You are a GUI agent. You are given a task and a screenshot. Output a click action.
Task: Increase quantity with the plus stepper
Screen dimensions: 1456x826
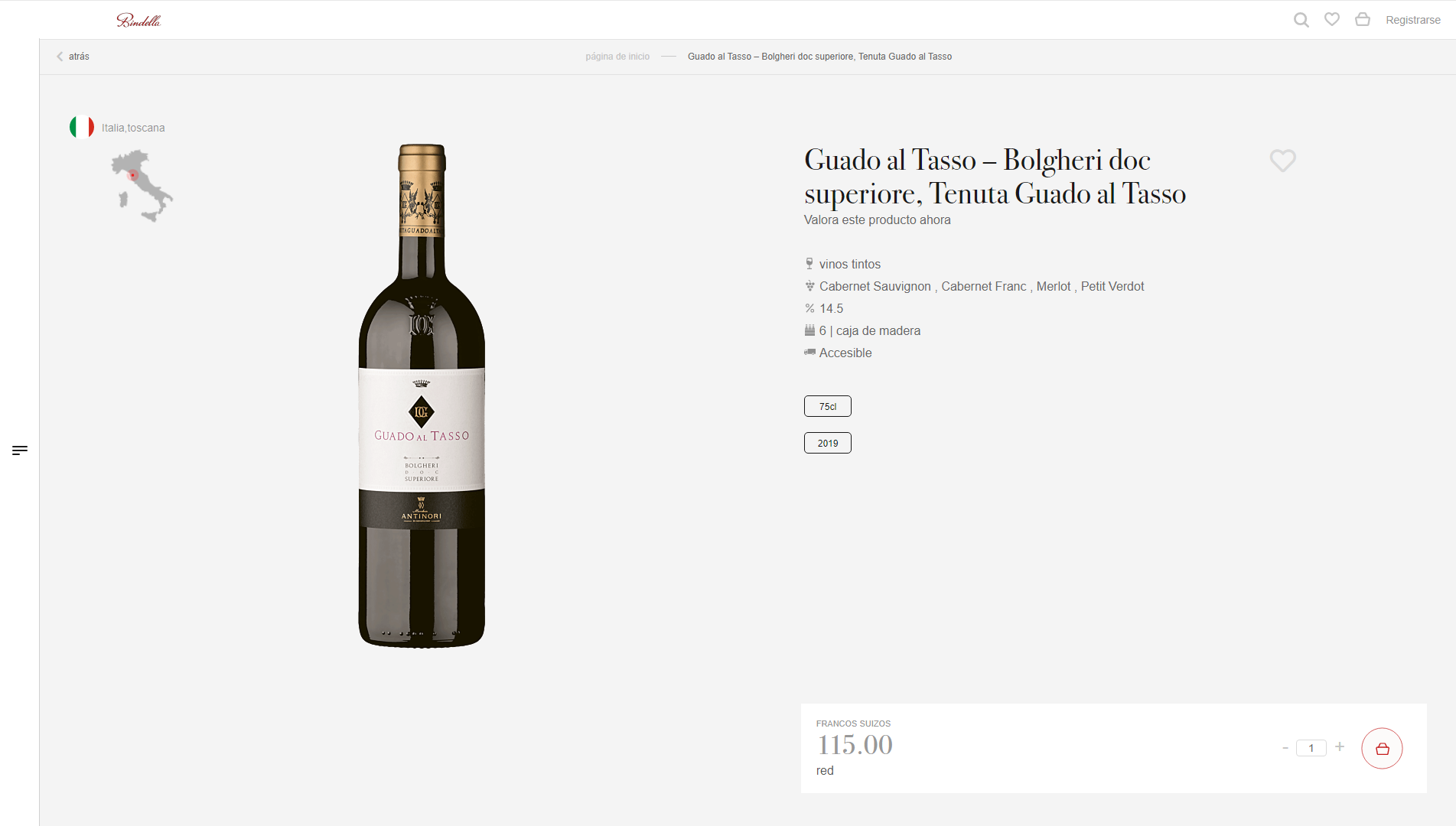click(1340, 747)
